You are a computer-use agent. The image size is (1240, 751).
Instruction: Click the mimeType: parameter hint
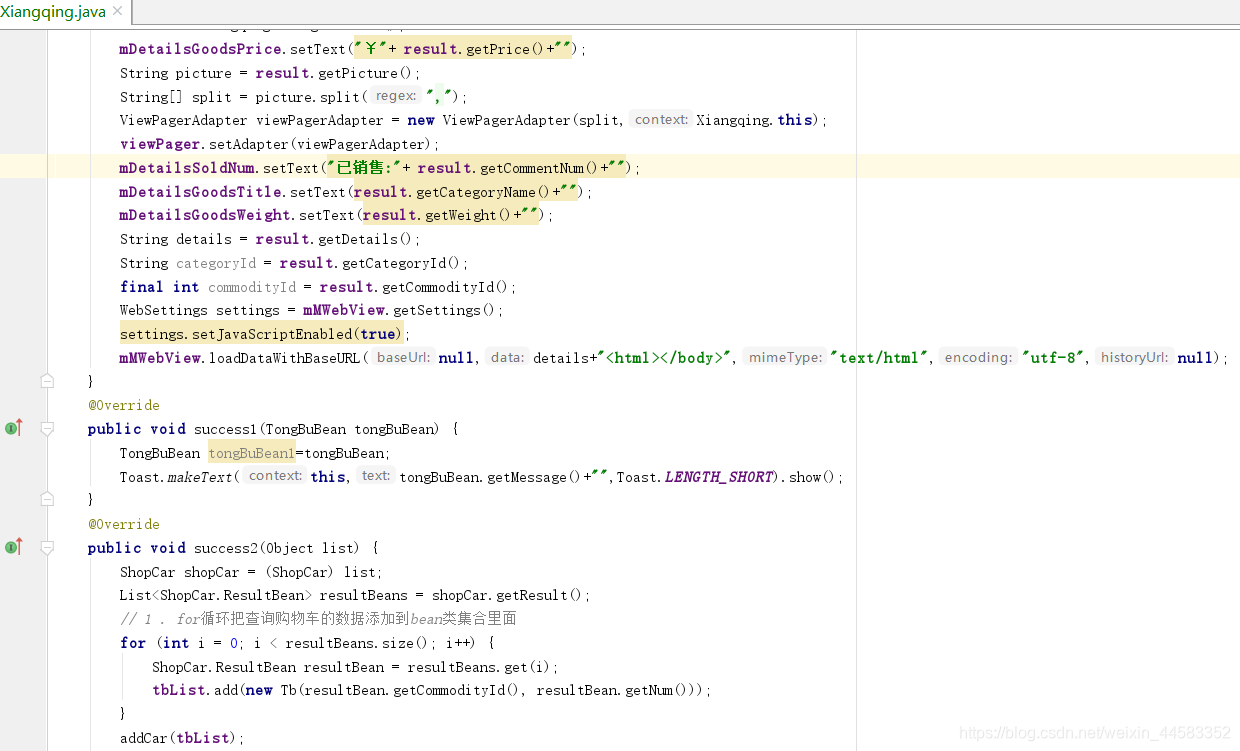[785, 357]
